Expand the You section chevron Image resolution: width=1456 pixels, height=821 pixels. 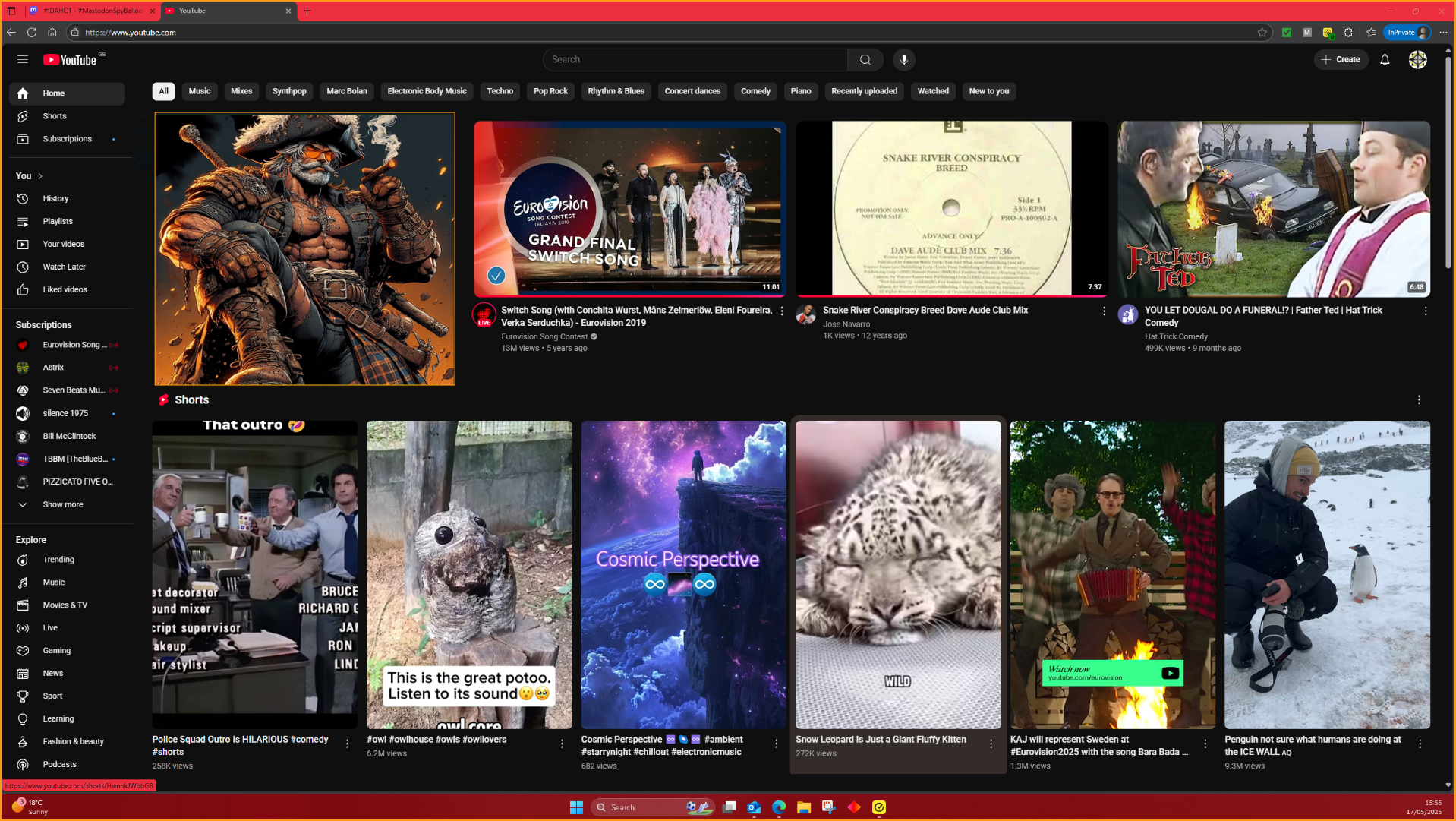(40, 176)
